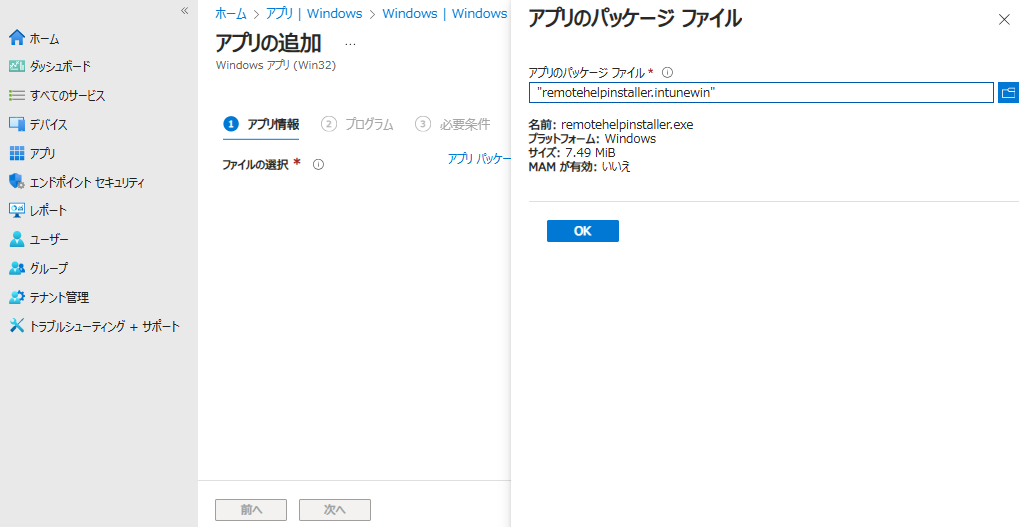The height and width of the screenshot is (527, 1028).
Task: Click the ダッシュボード sidebar menu item
Action: (60, 66)
